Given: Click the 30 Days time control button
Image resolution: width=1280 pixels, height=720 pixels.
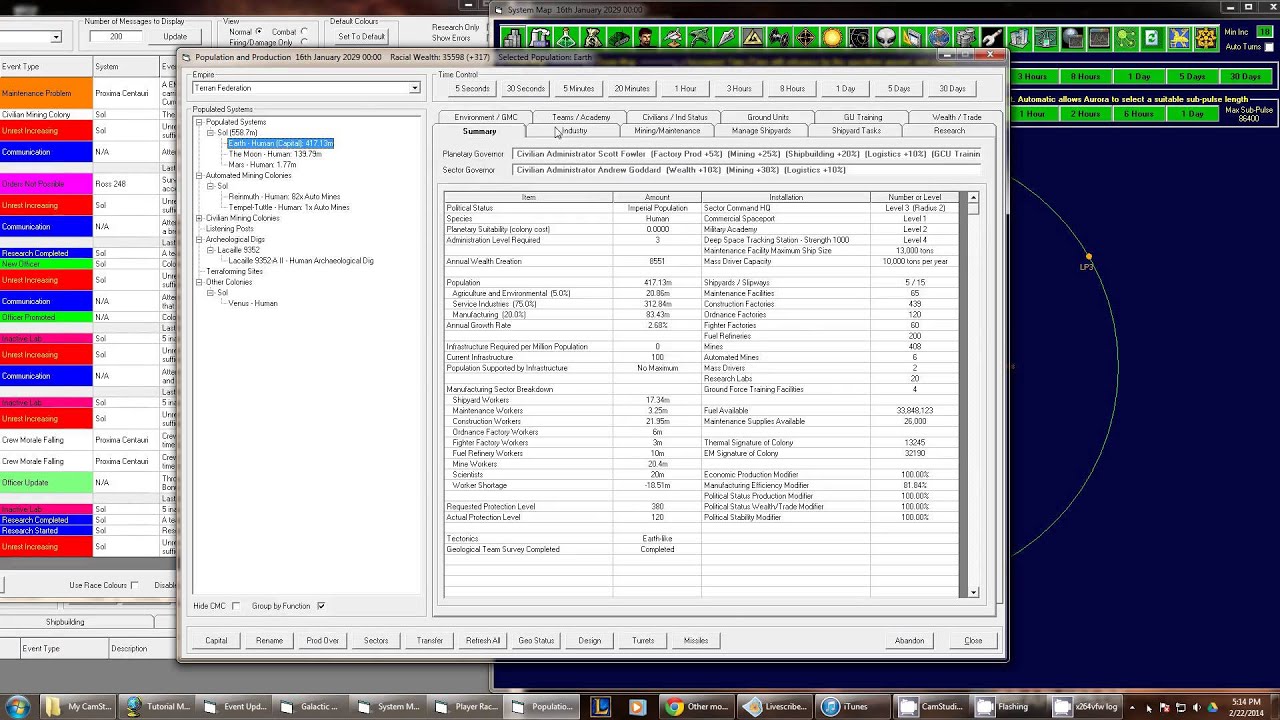Looking at the screenshot, I should 952,88.
